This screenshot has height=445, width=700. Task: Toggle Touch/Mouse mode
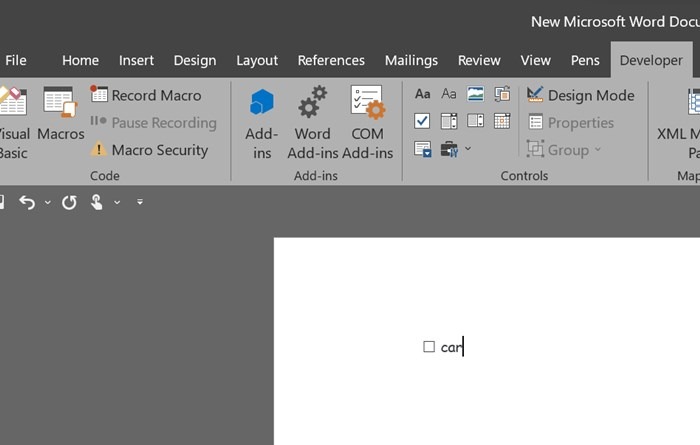tap(96, 202)
